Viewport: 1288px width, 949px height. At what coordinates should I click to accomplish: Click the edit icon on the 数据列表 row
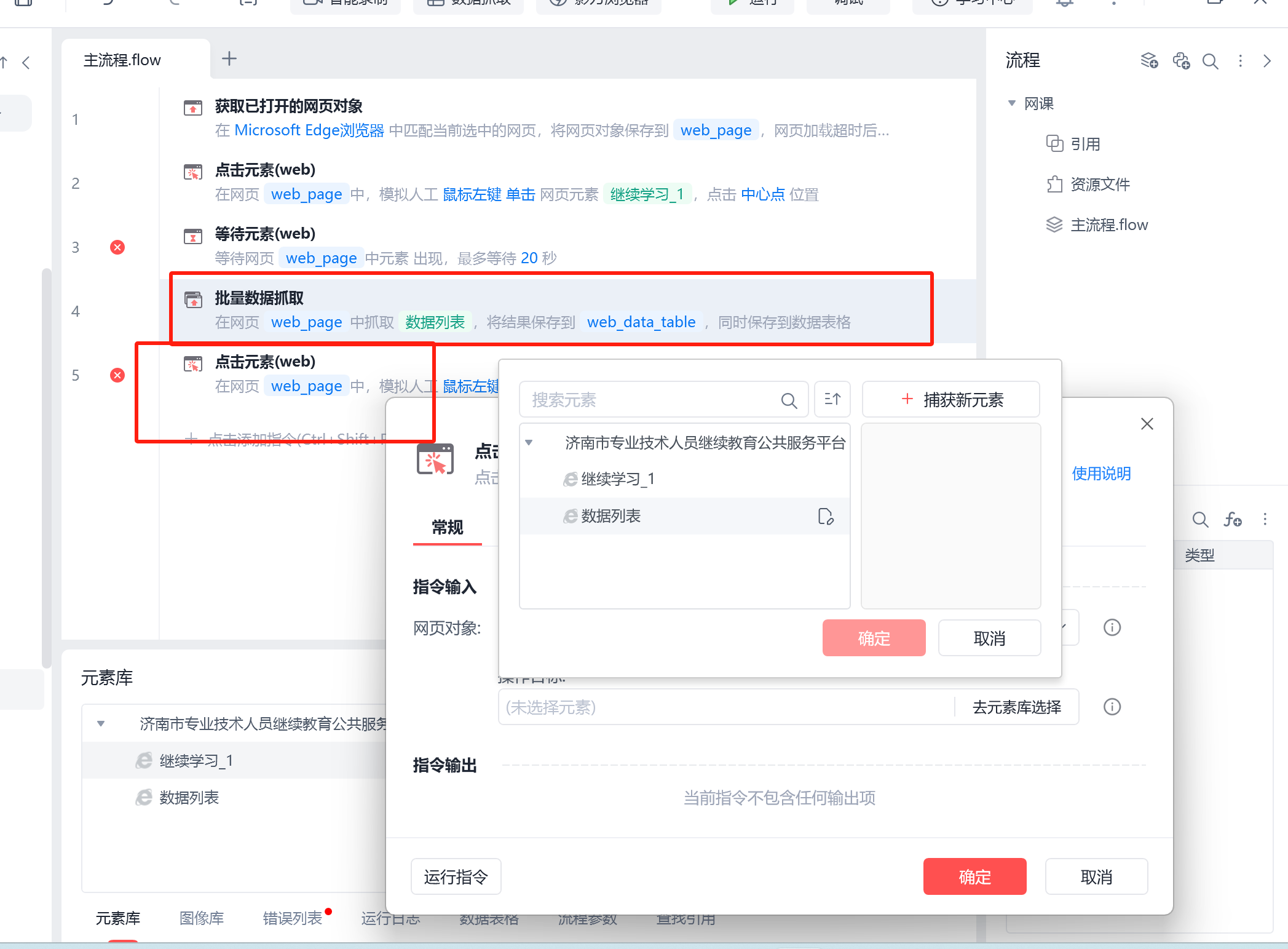pos(826,516)
